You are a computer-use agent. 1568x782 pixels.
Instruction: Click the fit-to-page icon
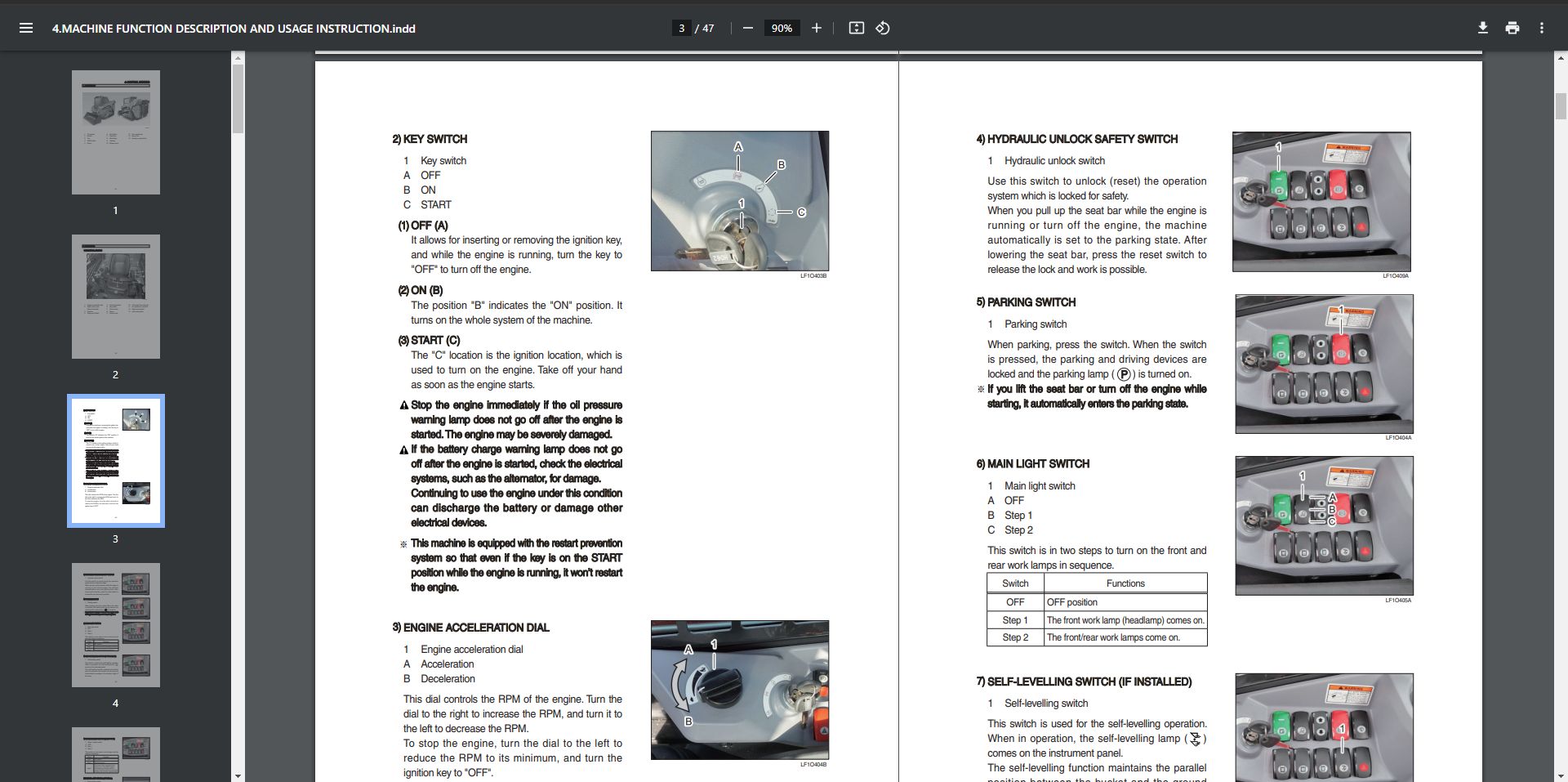tap(857, 28)
